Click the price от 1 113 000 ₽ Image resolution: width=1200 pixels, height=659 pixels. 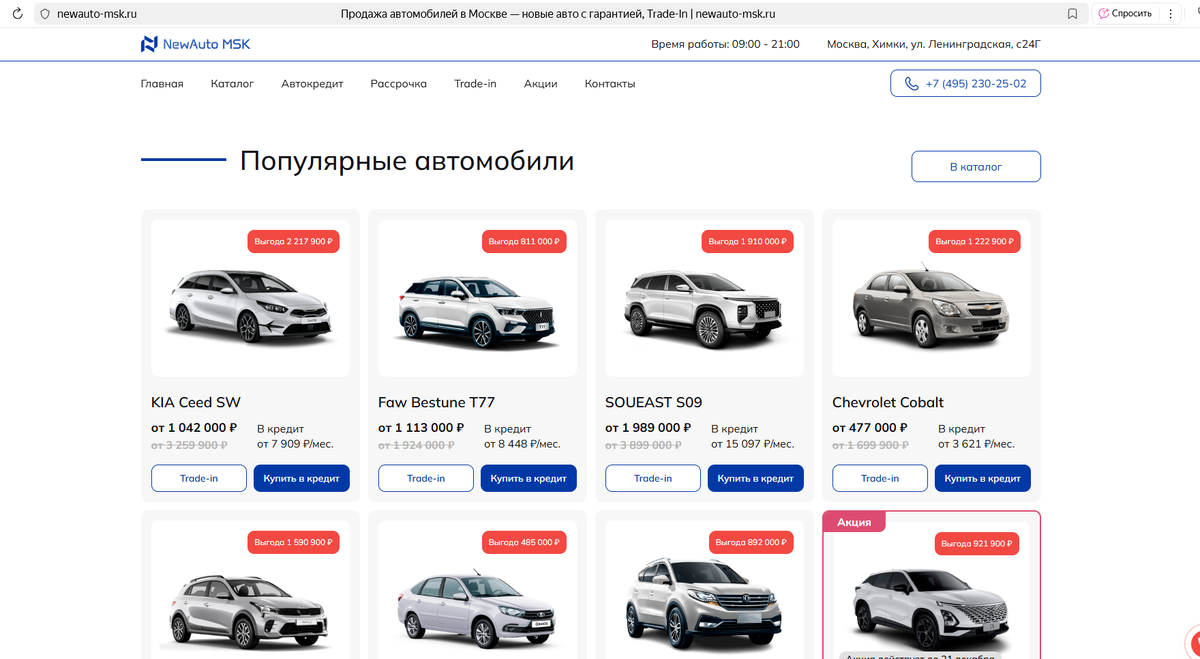coord(422,427)
